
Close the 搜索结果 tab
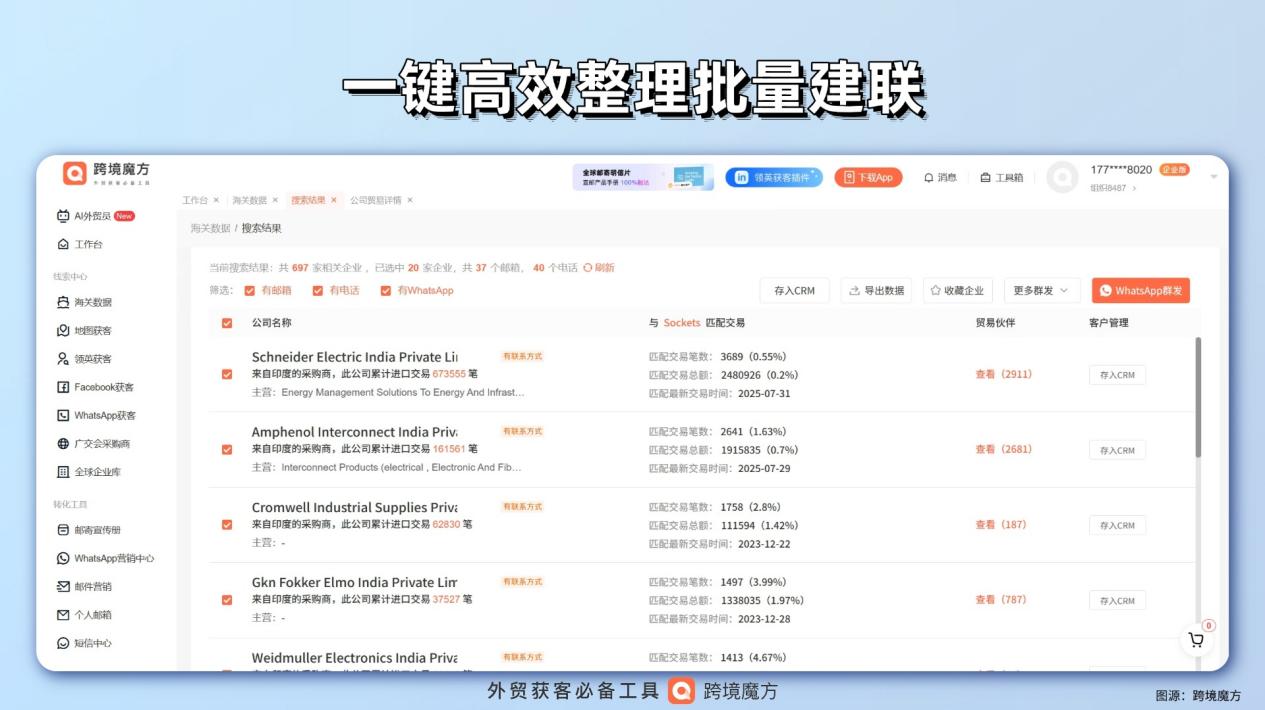[x=335, y=200]
